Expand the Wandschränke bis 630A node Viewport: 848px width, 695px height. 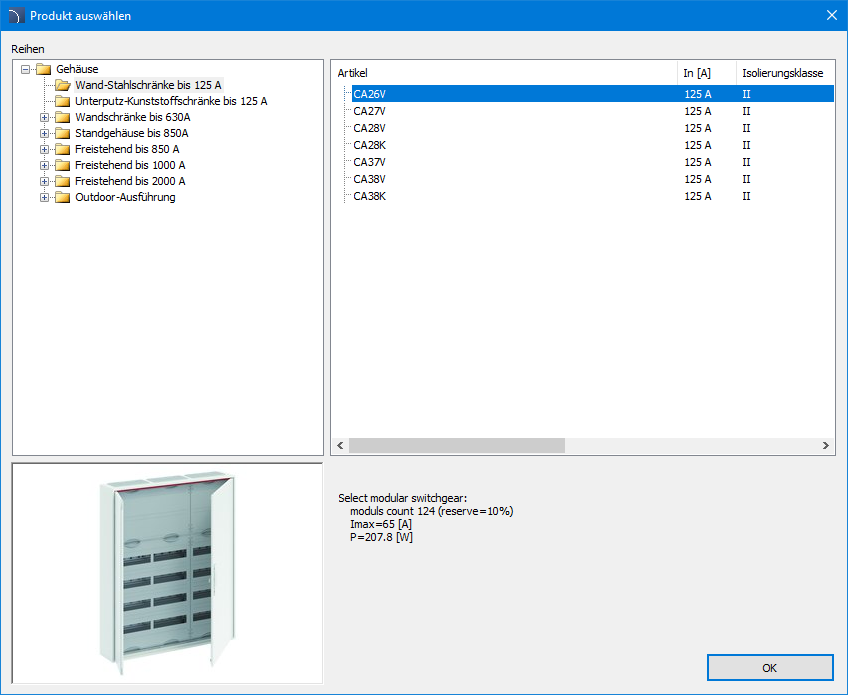(x=44, y=117)
